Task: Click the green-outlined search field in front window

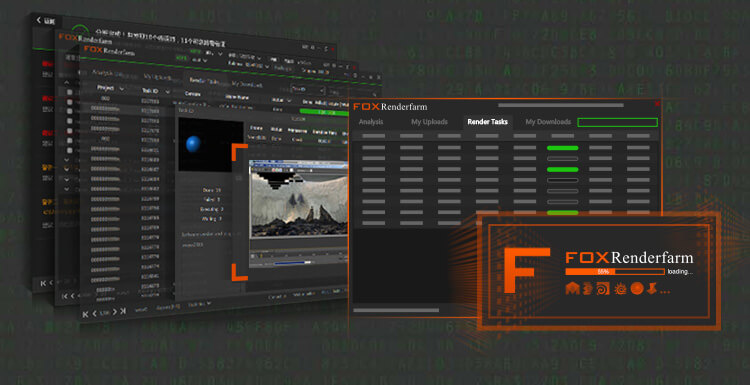Action: click(x=618, y=122)
